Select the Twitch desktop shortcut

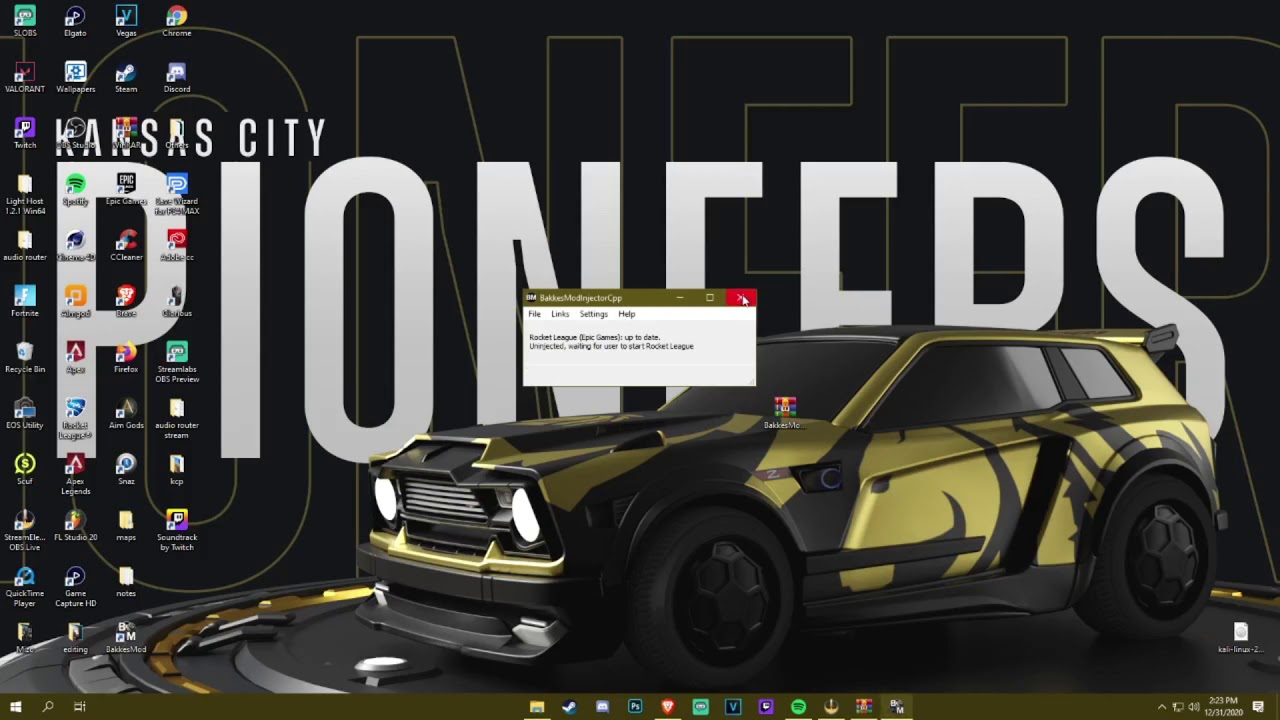tap(25, 133)
